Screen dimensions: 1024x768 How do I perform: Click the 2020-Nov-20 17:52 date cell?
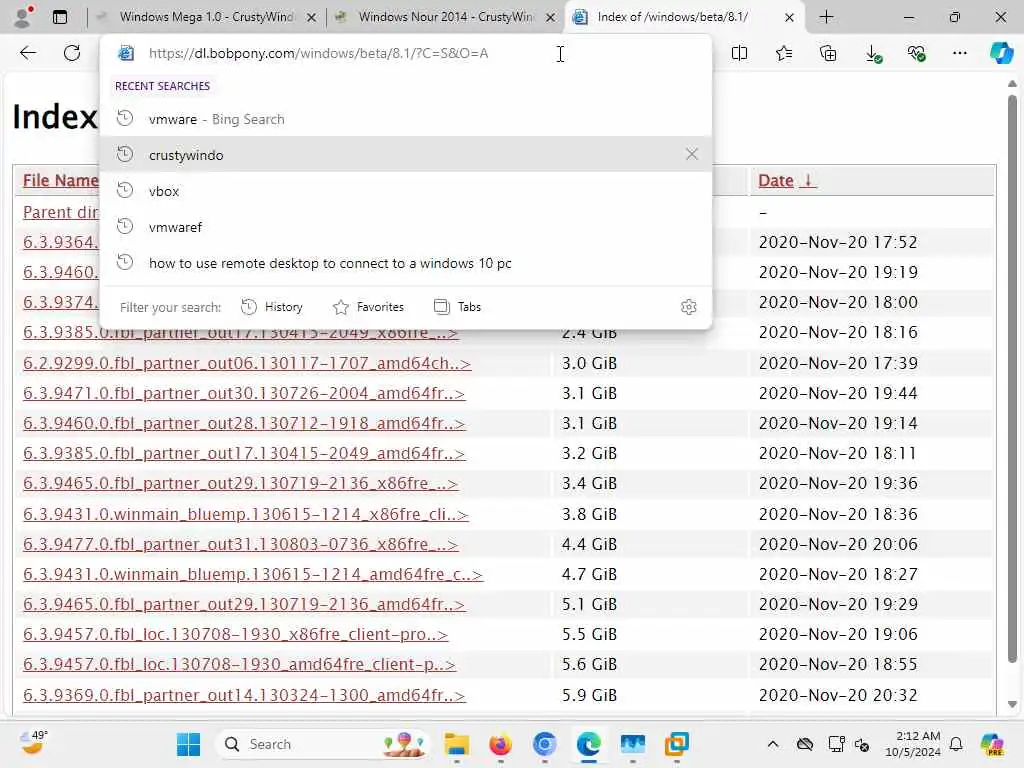[x=838, y=242]
